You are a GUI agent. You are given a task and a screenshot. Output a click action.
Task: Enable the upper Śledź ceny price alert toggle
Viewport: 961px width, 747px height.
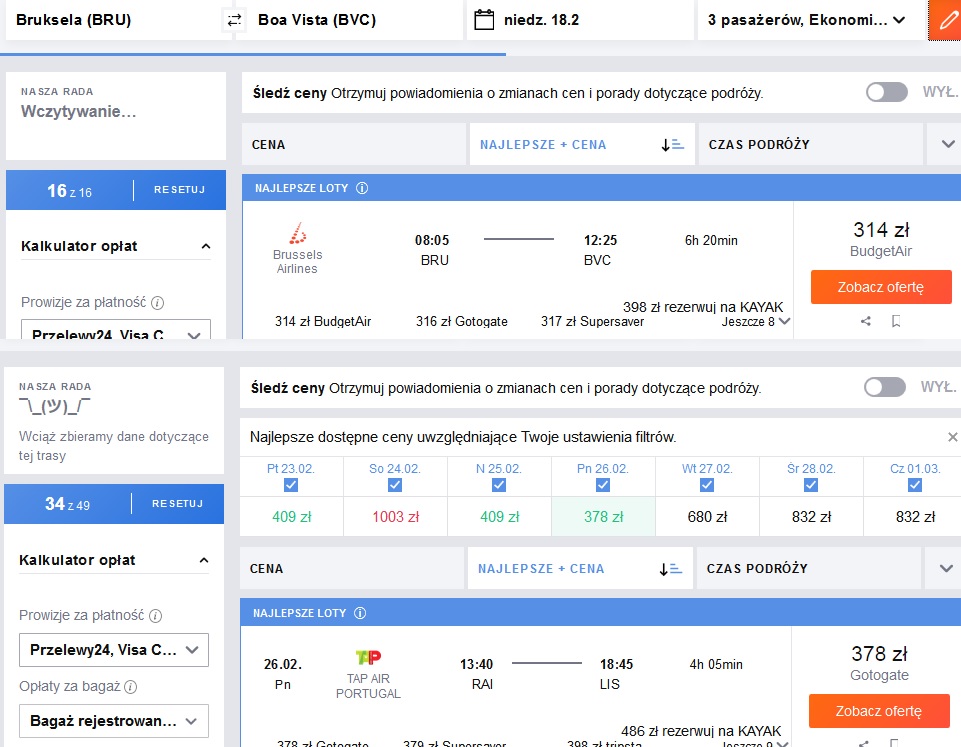886,93
